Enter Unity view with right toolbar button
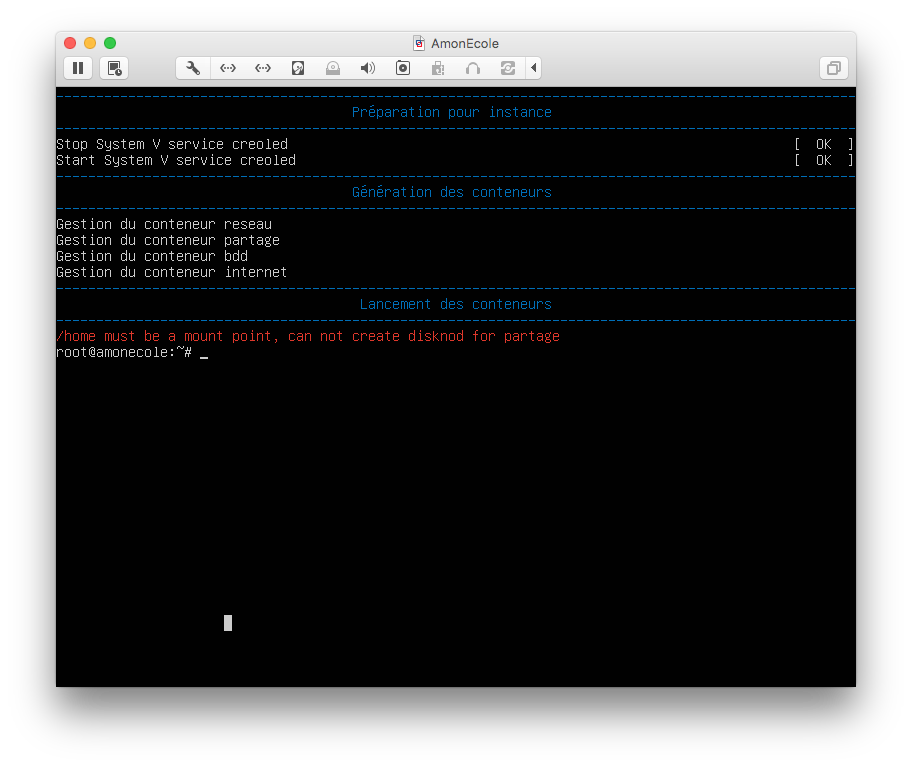This screenshot has height=767, width=912. [x=832, y=68]
